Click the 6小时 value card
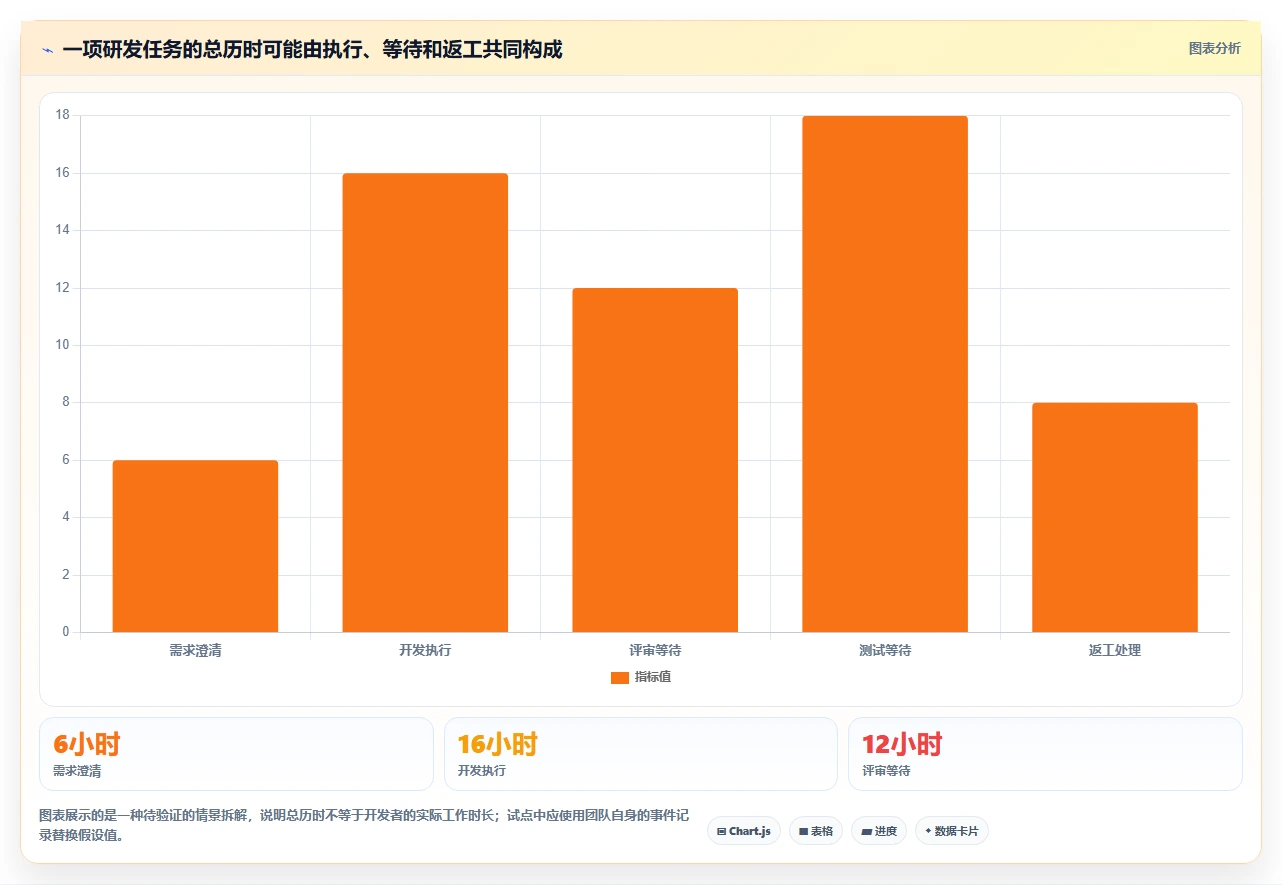This screenshot has width=1282, height=885. coord(236,754)
